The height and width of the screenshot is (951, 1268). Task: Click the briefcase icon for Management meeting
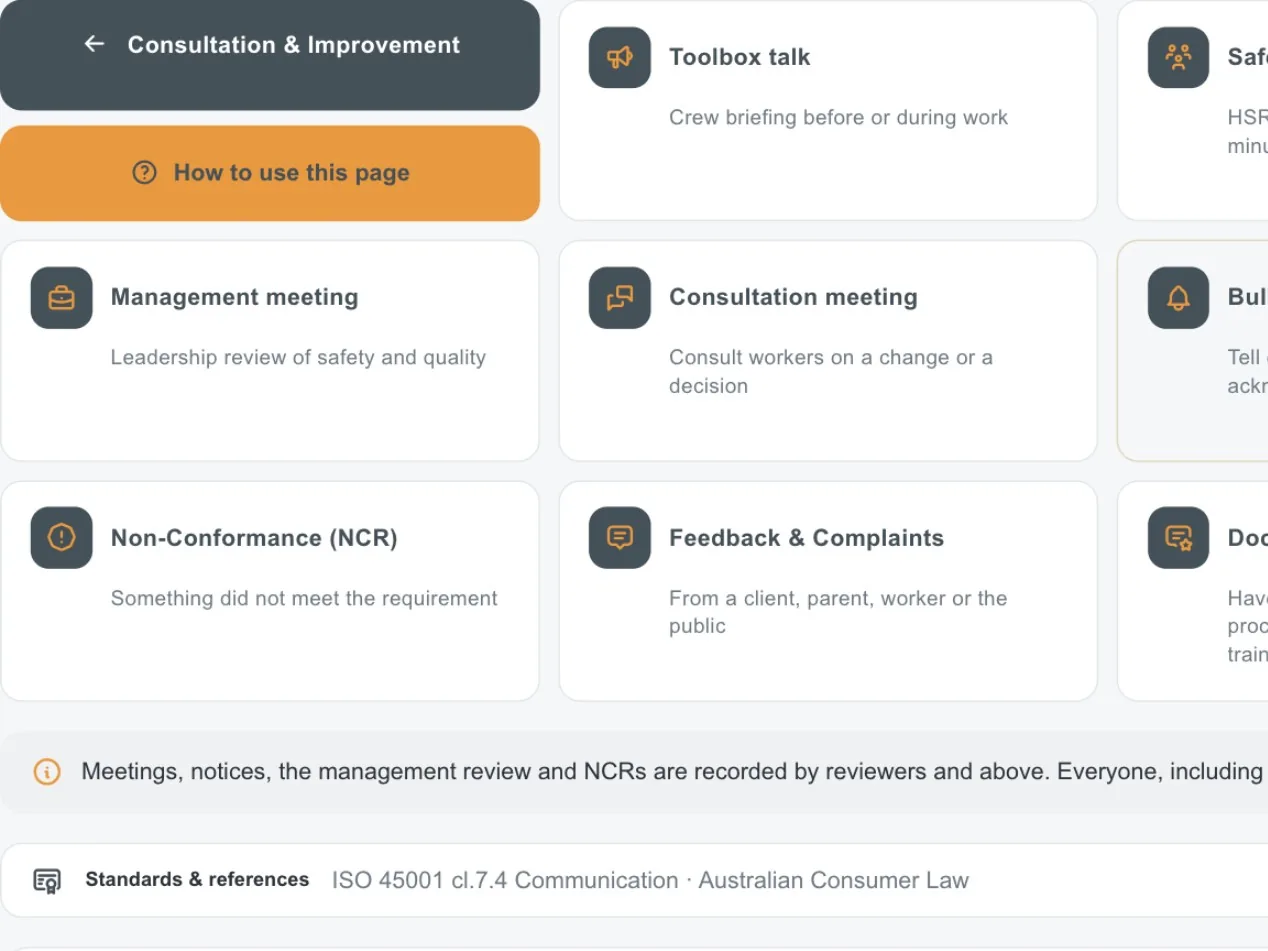(62, 298)
